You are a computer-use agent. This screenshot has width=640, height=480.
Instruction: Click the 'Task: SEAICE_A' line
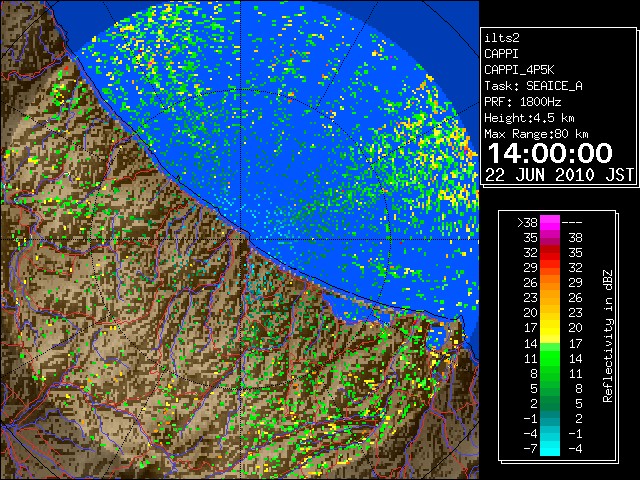pyautogui.click(x=533, y=86)
